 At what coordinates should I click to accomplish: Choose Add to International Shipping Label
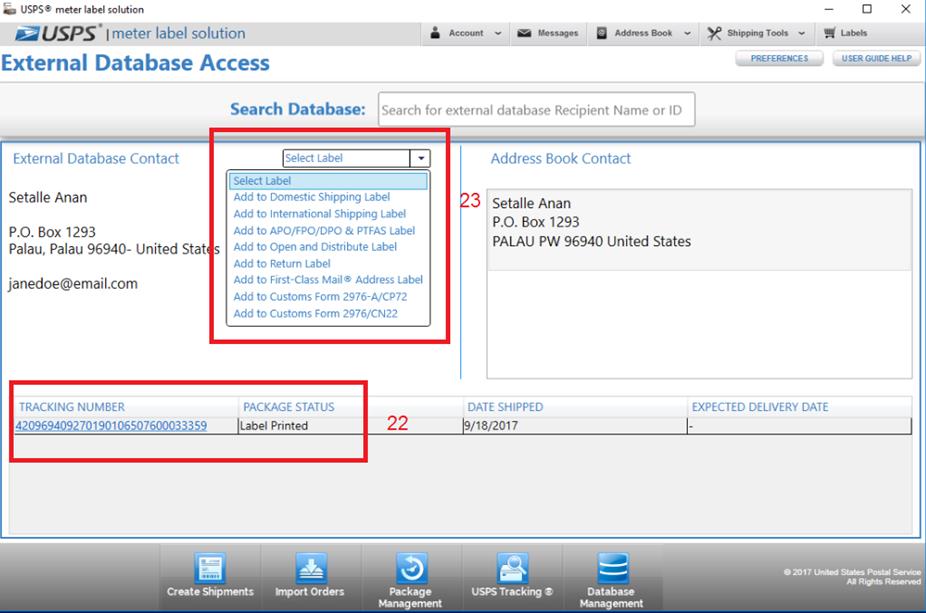tap(319, 214)
